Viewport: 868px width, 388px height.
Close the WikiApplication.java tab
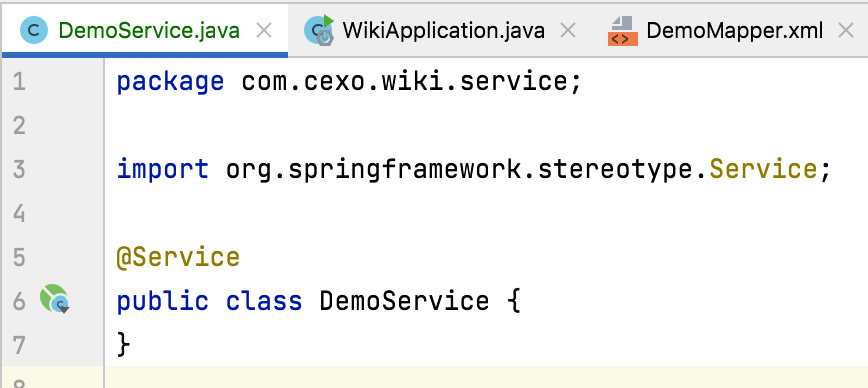point(567,31)
